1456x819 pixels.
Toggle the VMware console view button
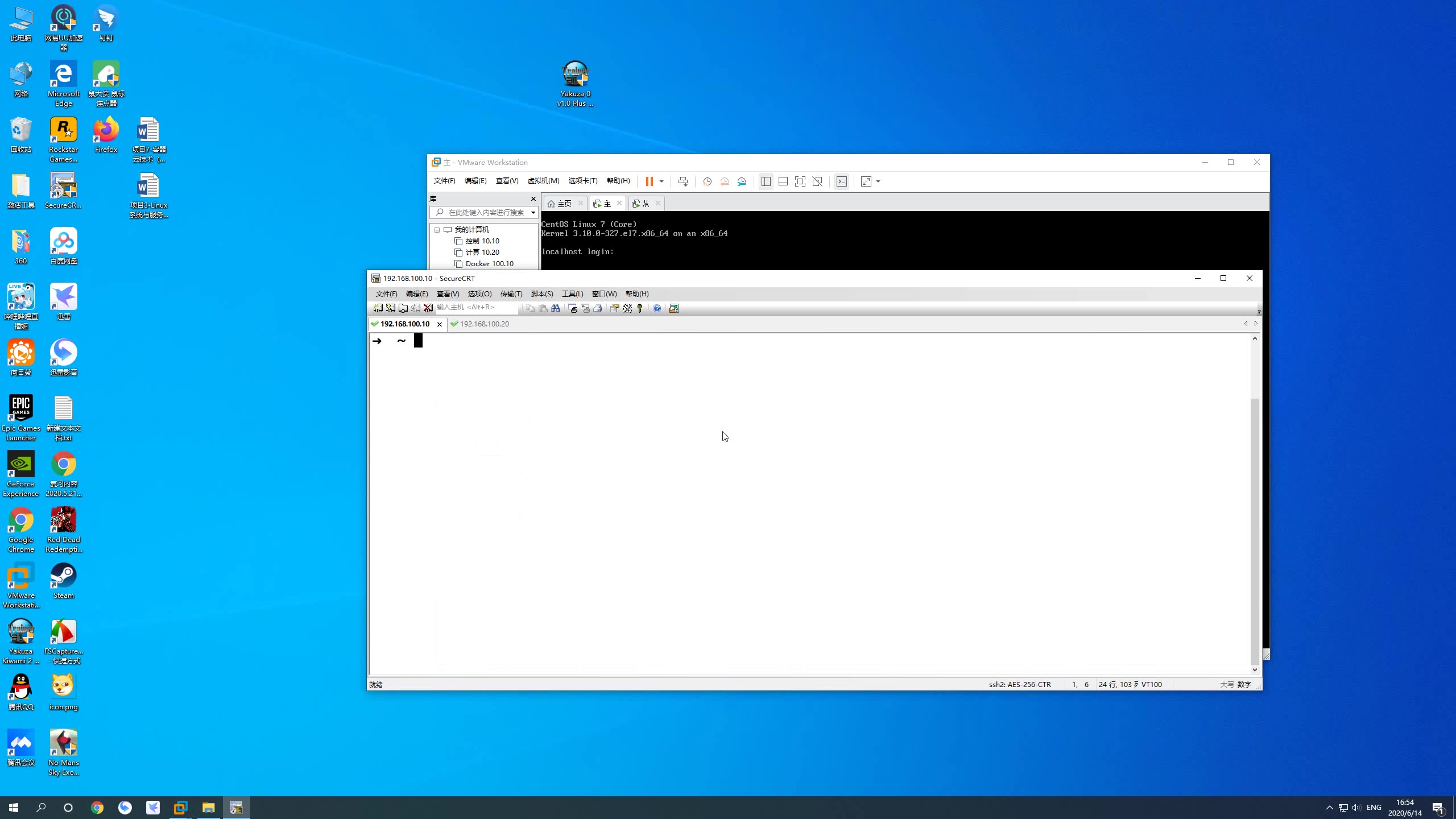point(842,181)
